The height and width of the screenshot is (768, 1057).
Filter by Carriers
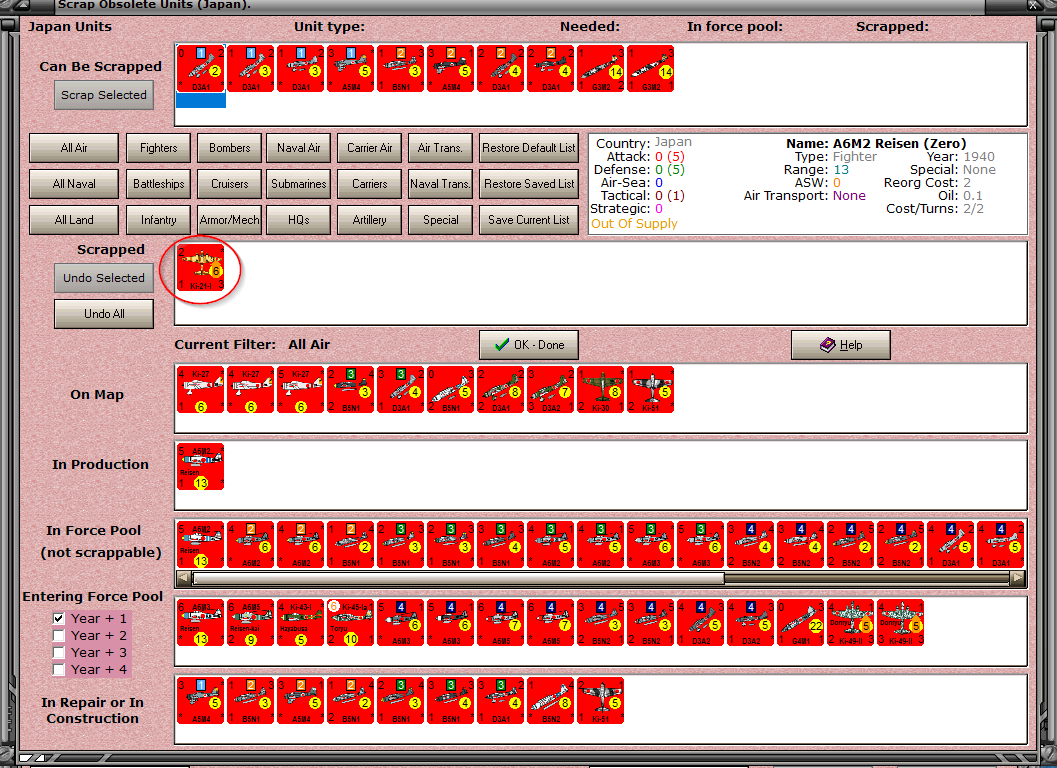tap(369, 183)
